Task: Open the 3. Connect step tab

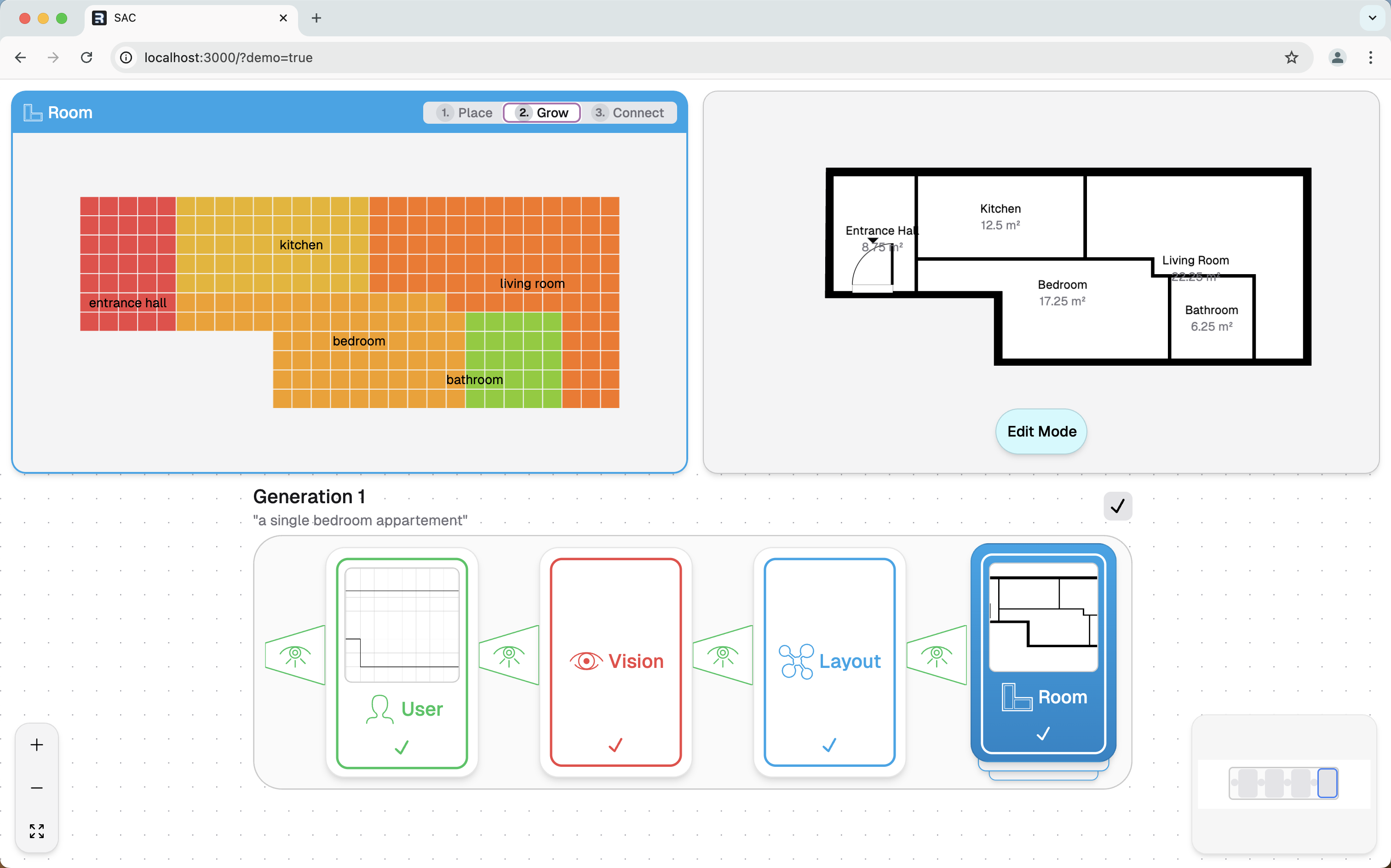Action: click(x=628, y=113)
